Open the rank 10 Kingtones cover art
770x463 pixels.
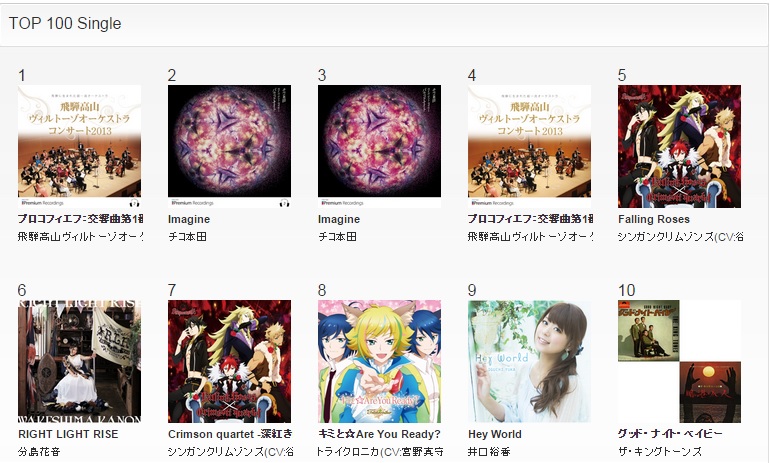[x=680, y=361]
